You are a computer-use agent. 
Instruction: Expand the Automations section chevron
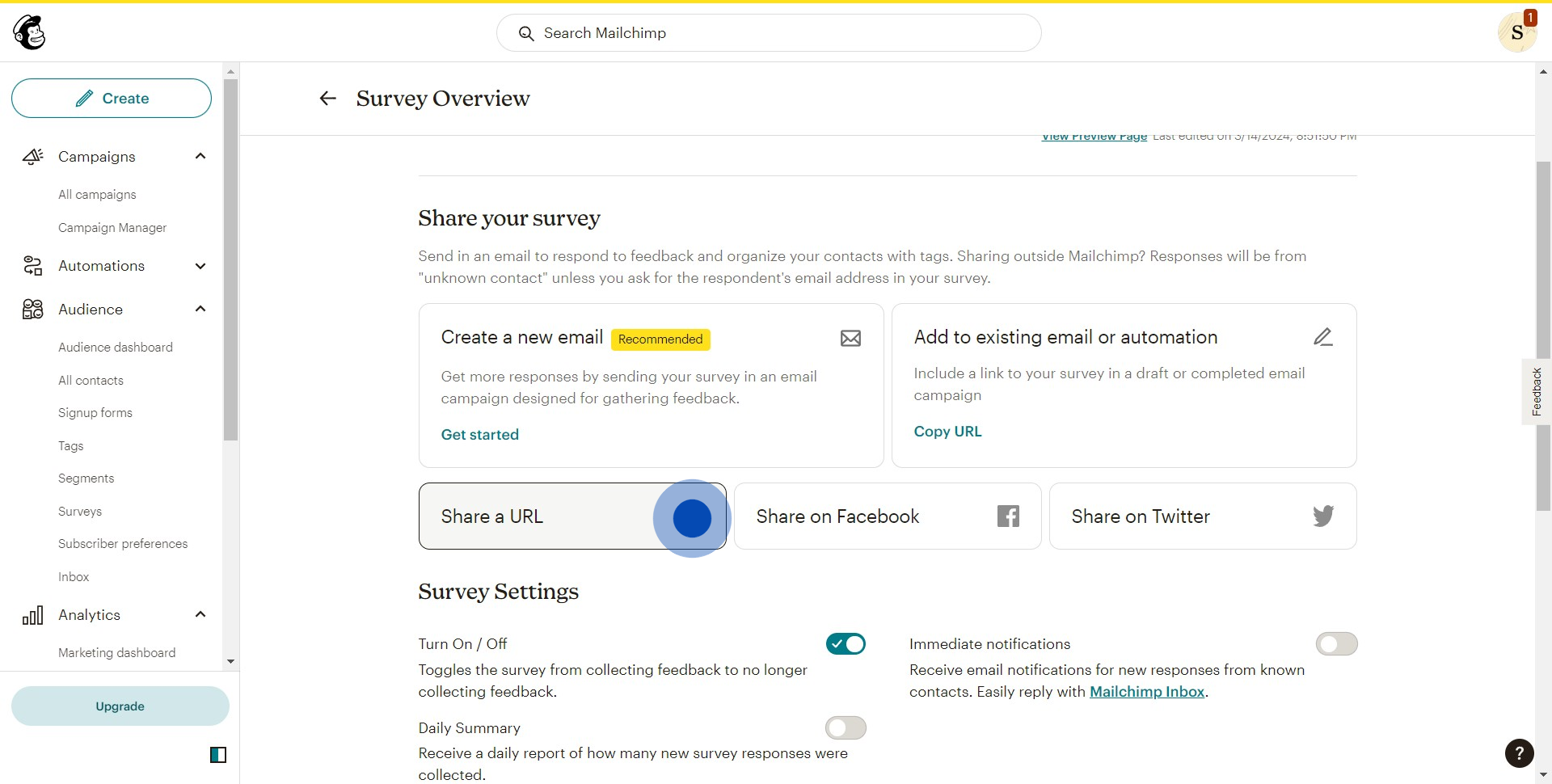pyautogui.click(x=200, y=266)
